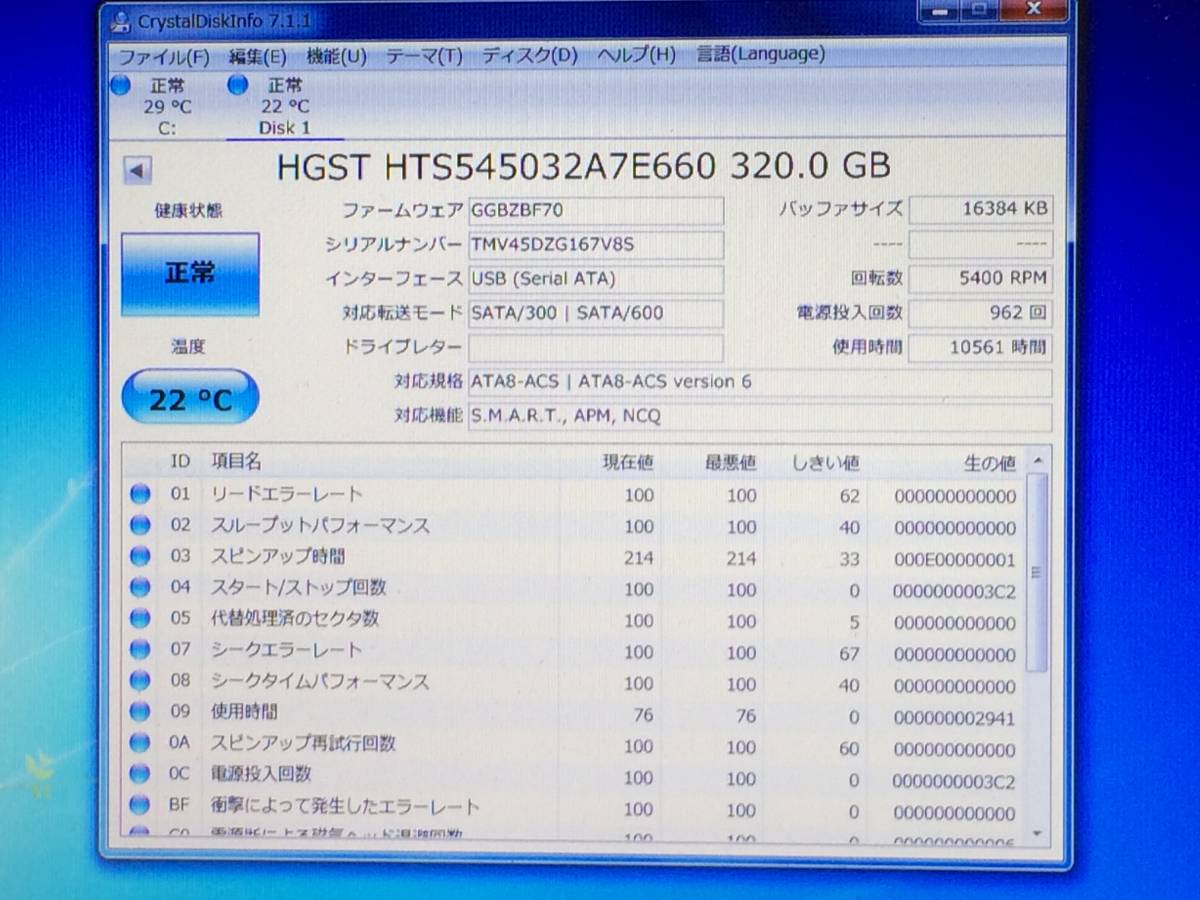Open the ディスク(D) menu

pyautogui.click(x=530, y=55)
